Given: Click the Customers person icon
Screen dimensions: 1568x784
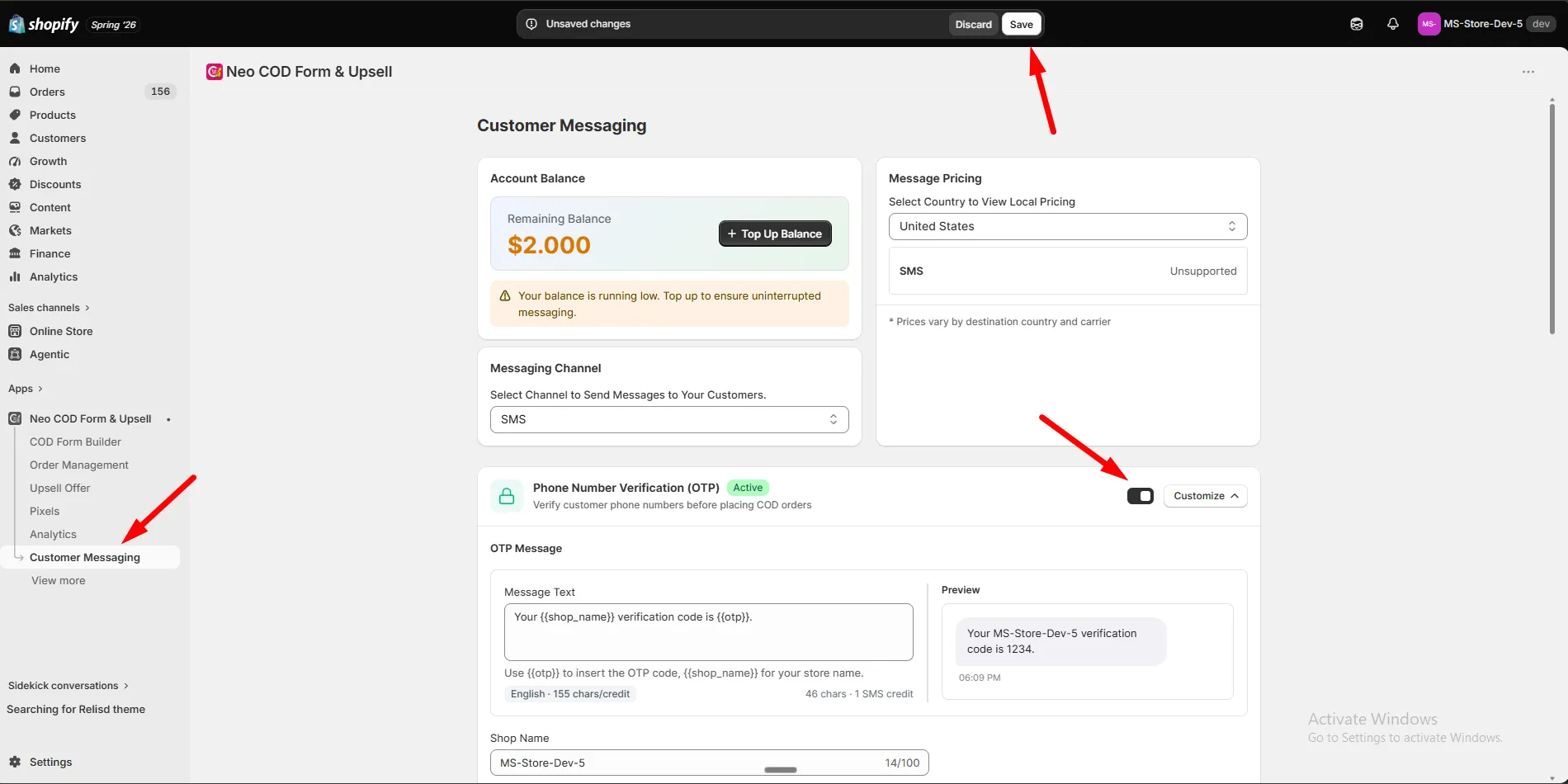Looking at the screenshot, I should click(x=15, y=138).
